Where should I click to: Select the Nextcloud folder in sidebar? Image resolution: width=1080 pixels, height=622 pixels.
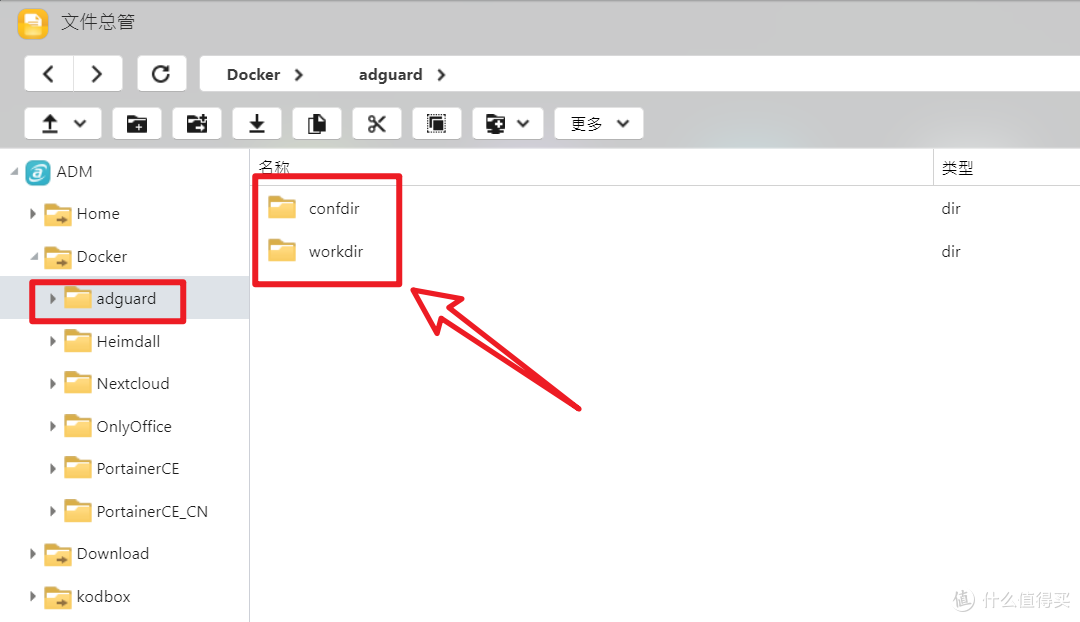(132, 384)
